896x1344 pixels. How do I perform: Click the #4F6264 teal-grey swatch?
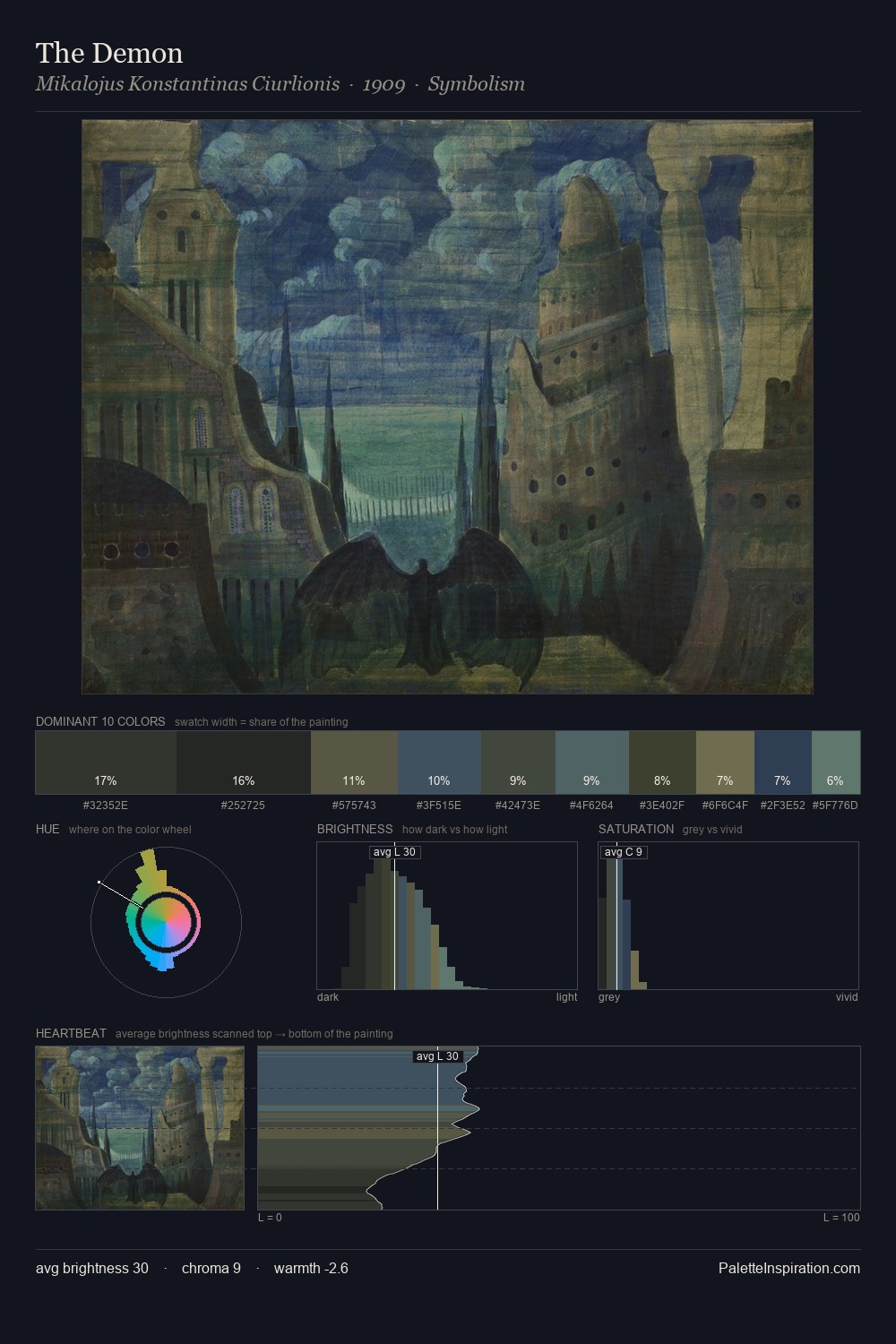(x=592, y=762)
